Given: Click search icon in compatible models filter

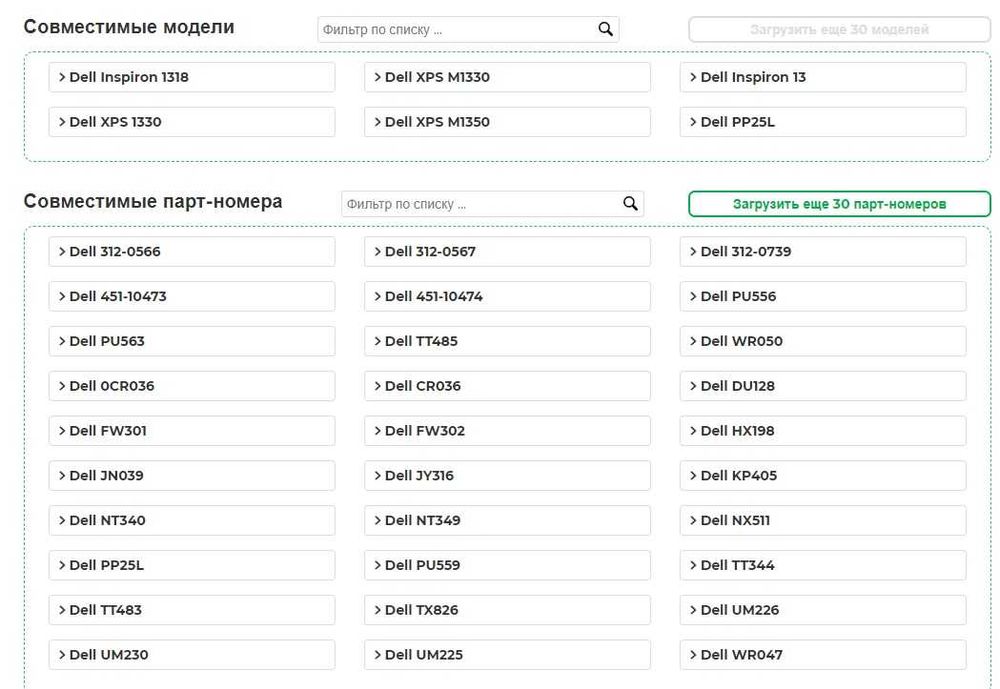Looking at the screenshot, I should pos(605,29).
